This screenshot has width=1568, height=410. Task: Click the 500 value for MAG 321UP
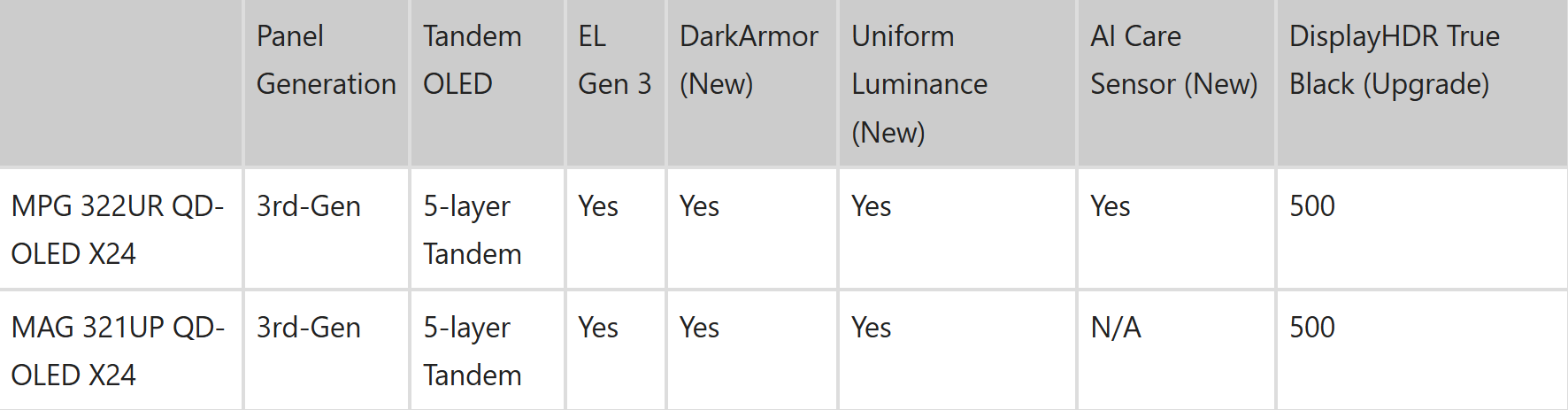[1312, 328]
